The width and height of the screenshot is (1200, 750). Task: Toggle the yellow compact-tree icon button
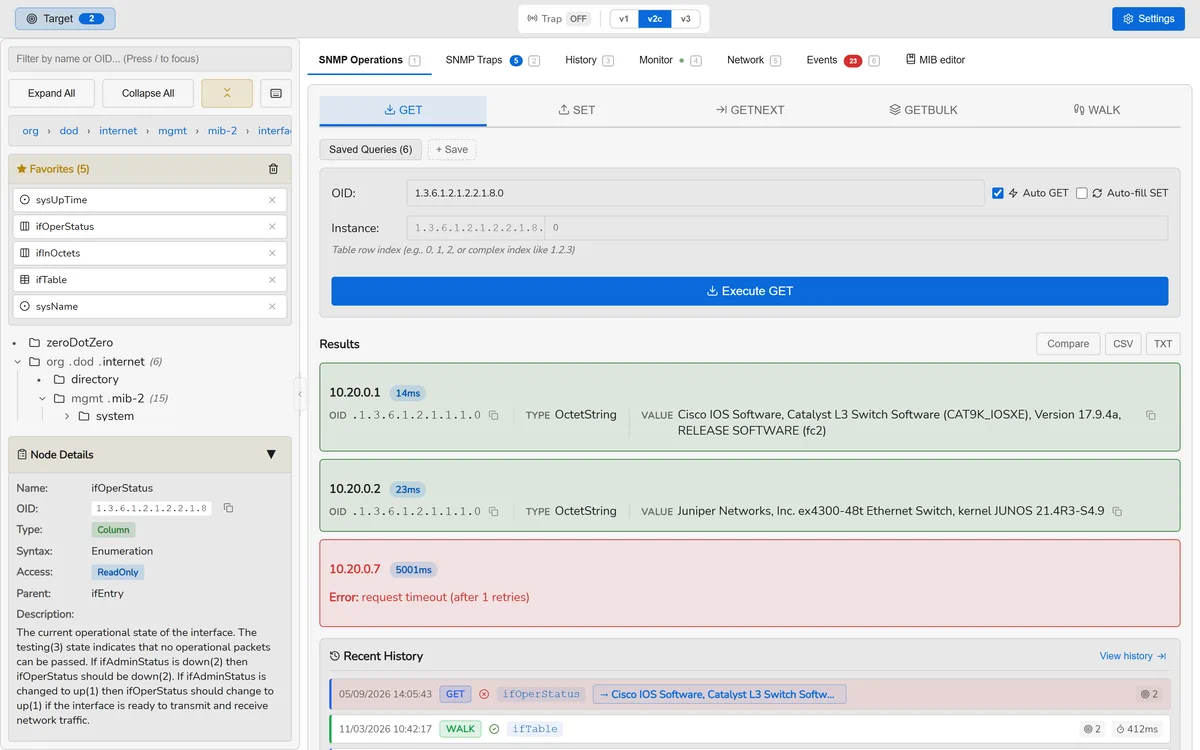tap(227, 93)
